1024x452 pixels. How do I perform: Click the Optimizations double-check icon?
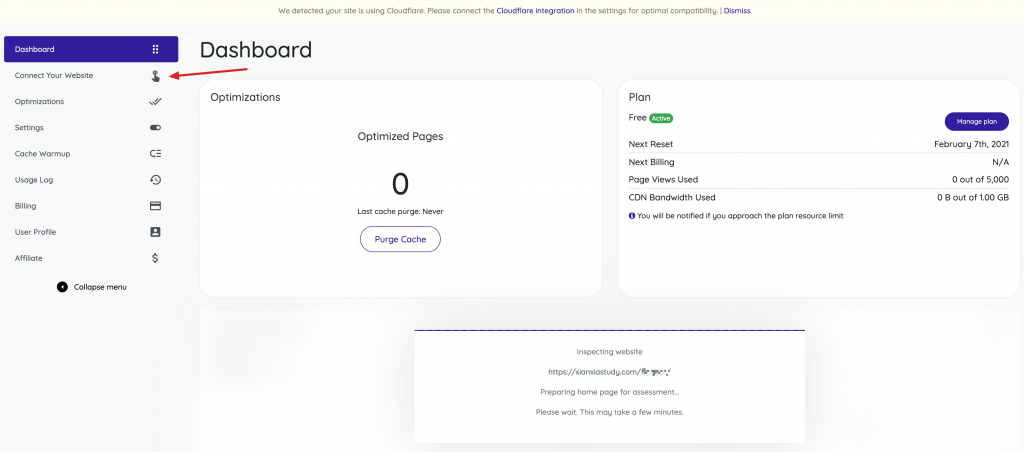point(155,102)
